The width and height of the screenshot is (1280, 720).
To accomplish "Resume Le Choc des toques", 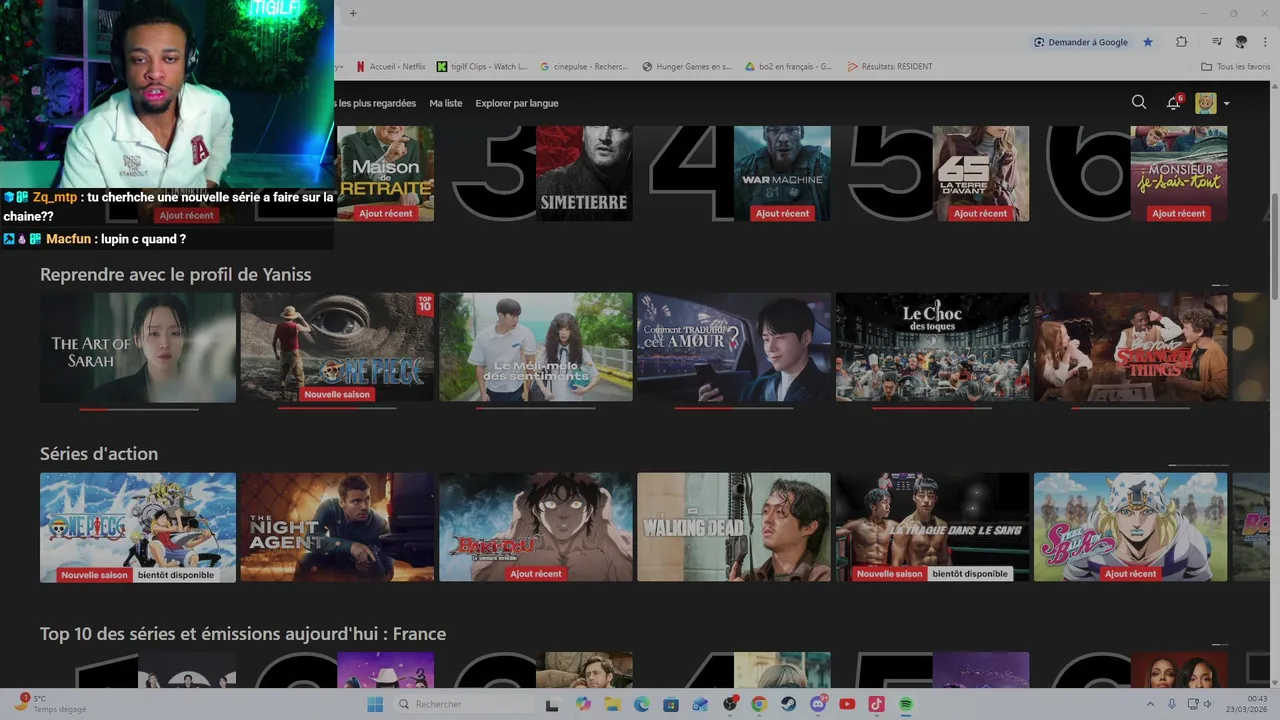I will (933, 347).
